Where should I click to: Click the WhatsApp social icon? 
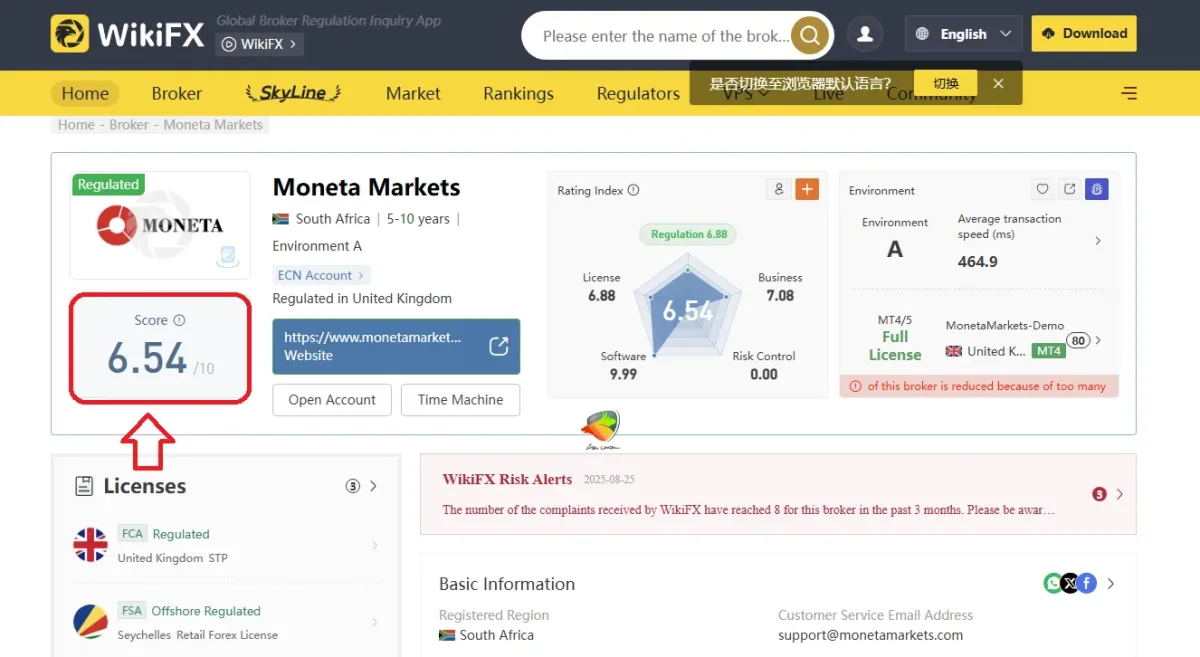pyautogui.click(x=1053, y=583)
